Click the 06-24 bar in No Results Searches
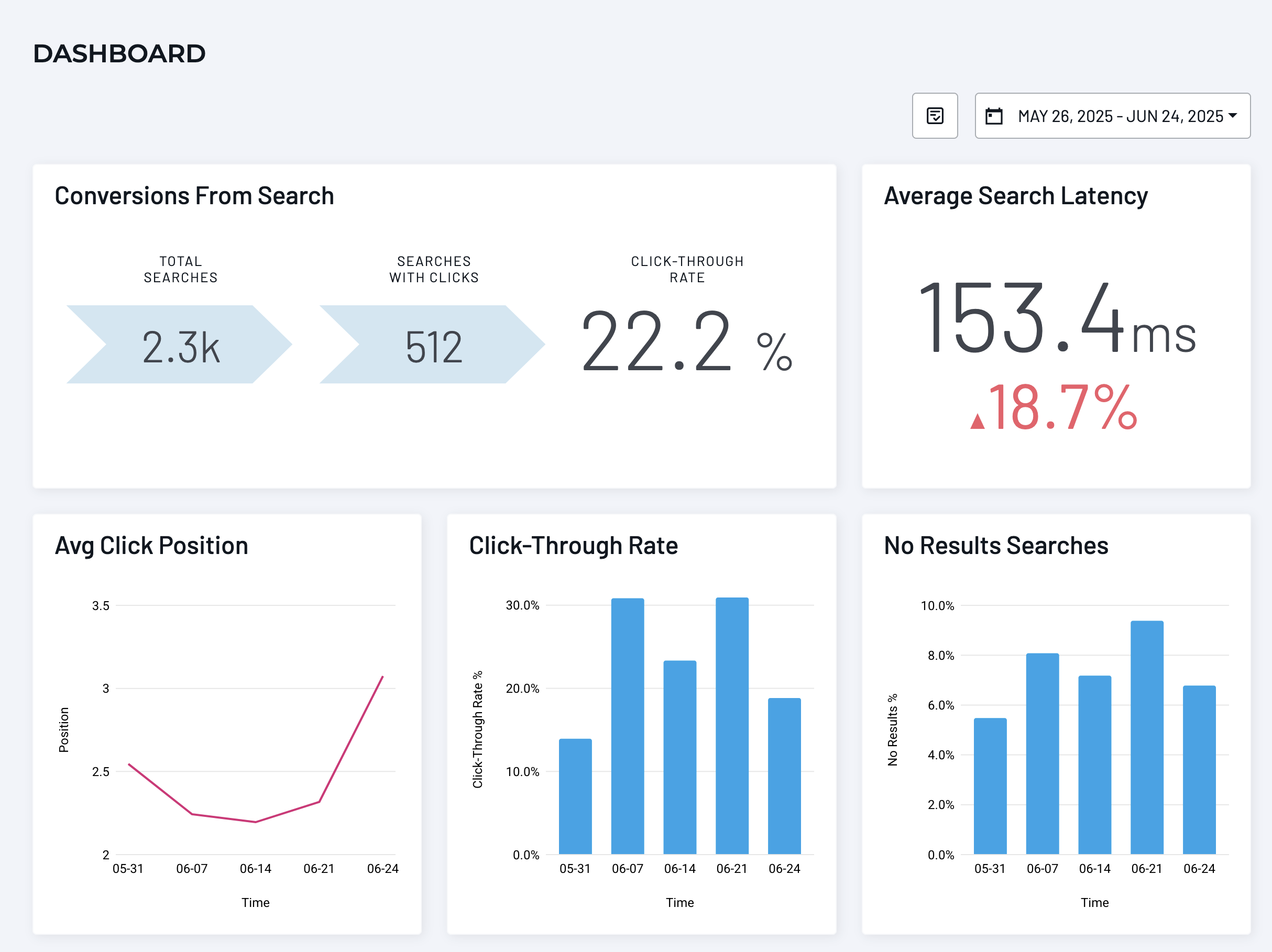Viewport: 1272px width, 952px height. click(1199, 769)
